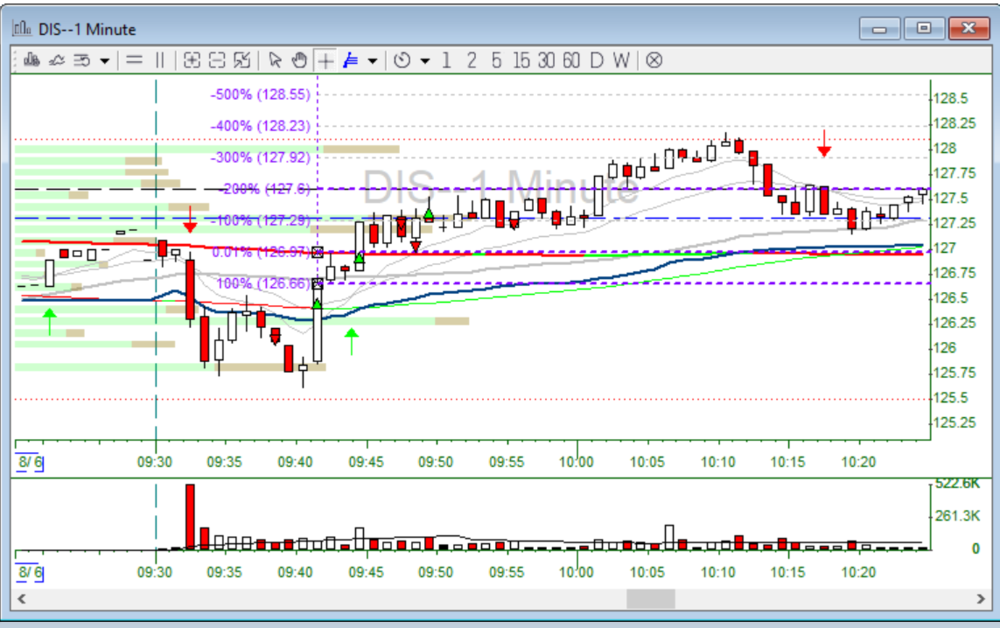Toggle the crosshair cursor tool
The height and width of the screenshot is (628, 1000).
pos(325,60)
